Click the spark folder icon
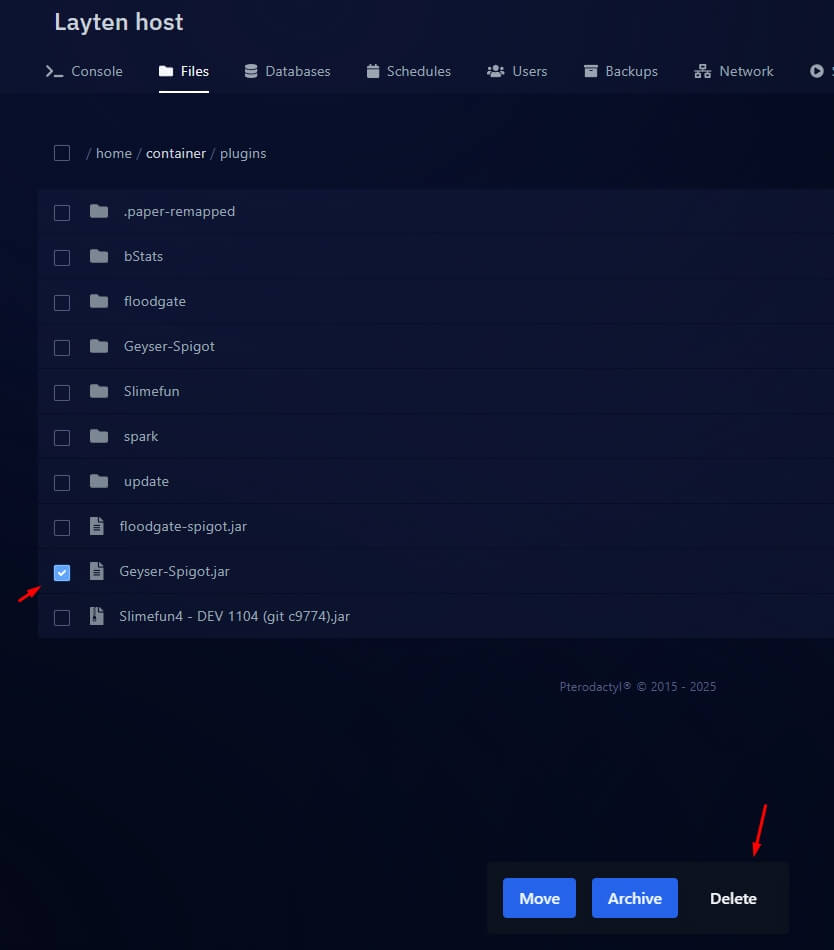 point(98,436)
